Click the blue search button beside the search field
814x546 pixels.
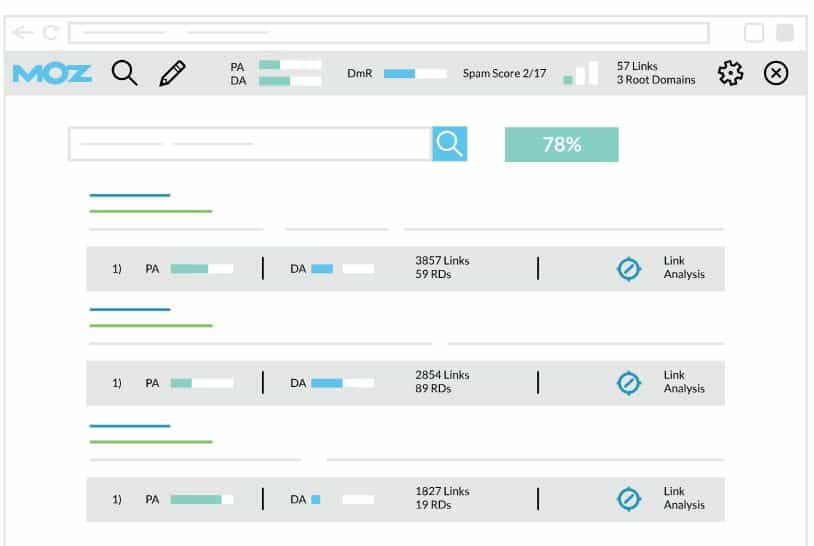450,144
